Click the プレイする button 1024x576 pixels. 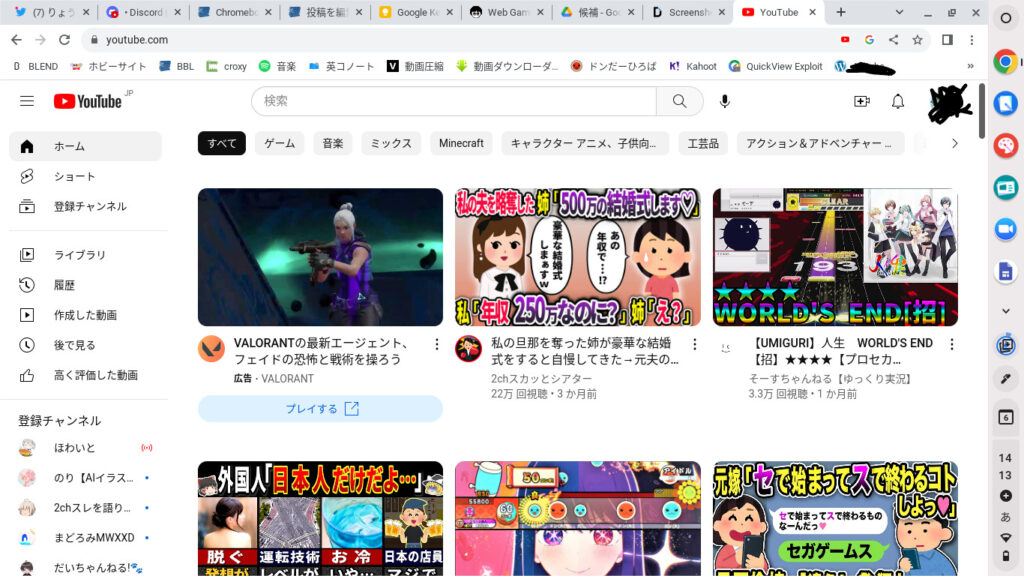(x=320, y=409)
